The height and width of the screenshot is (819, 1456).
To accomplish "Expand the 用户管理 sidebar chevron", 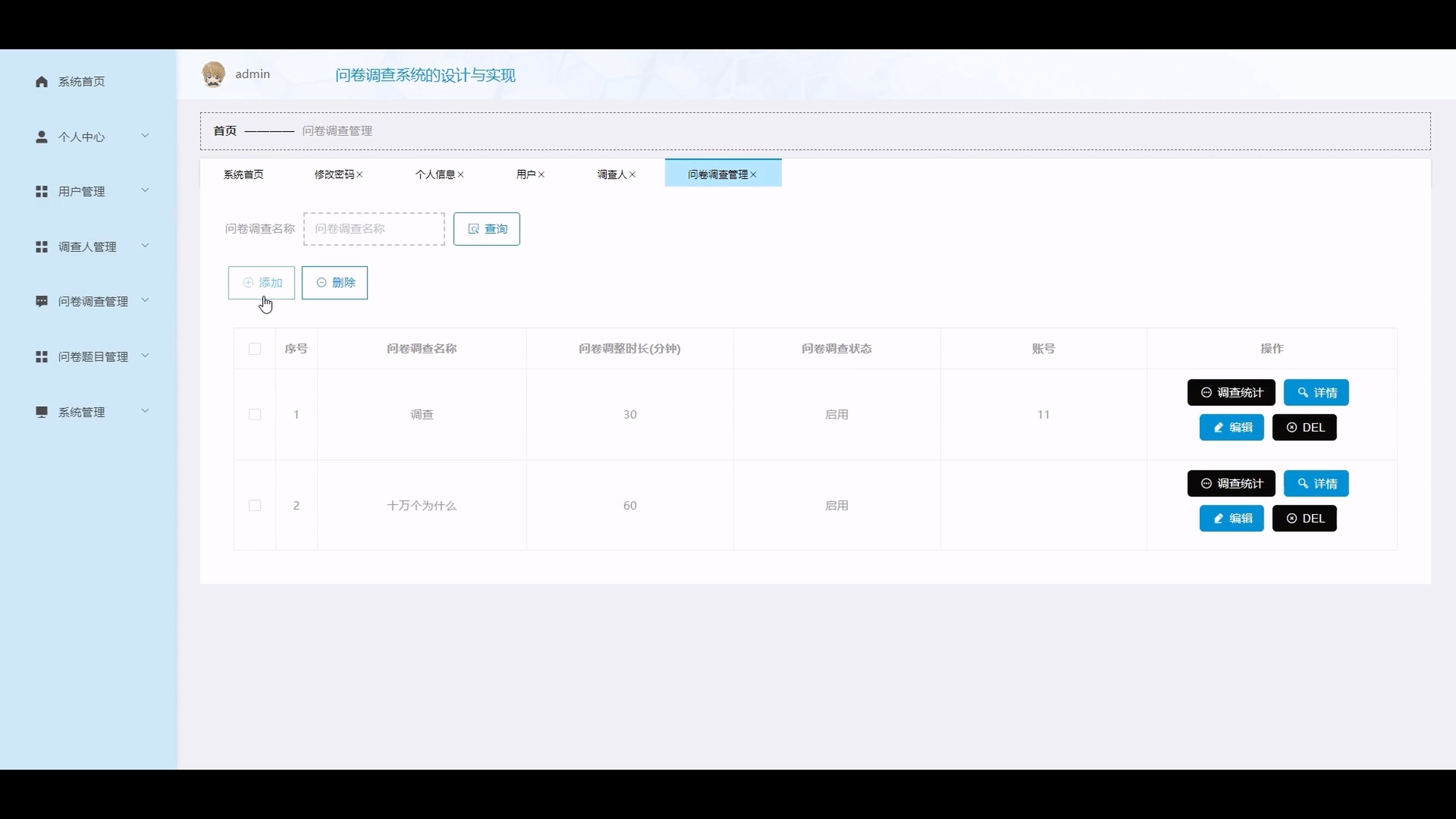I will pyautogui.click(x=145, y=190).
